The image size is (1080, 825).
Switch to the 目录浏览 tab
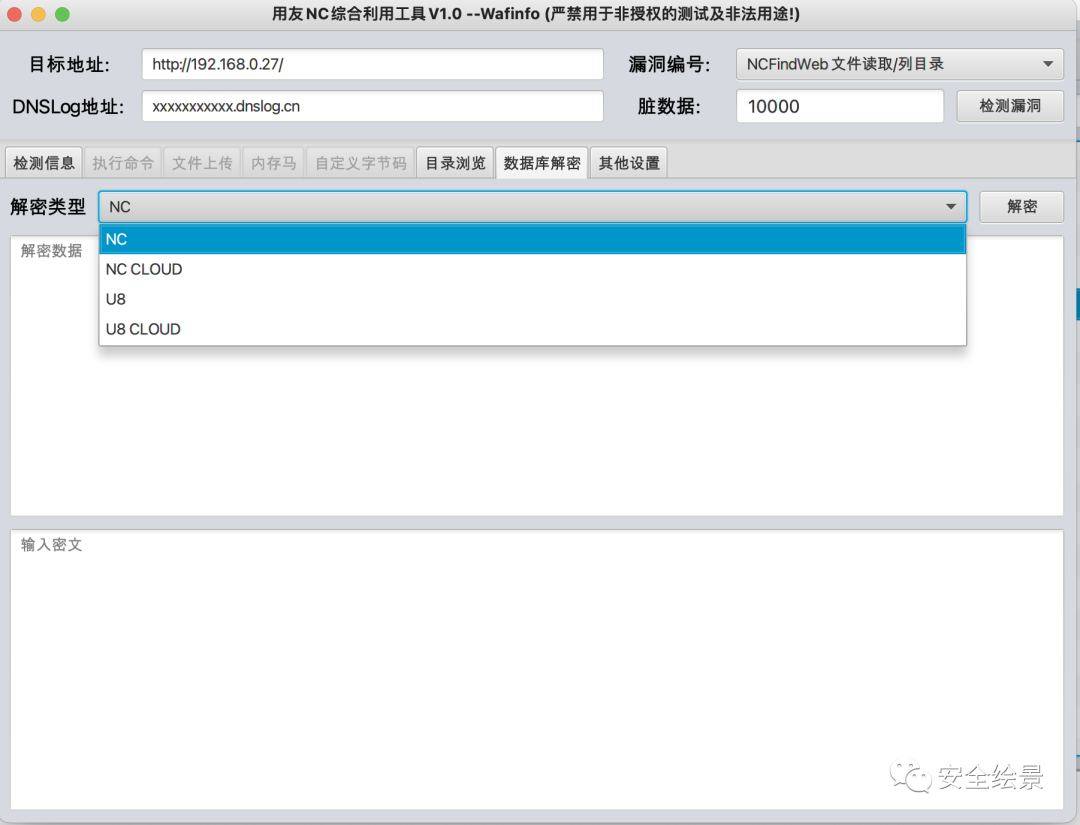[x=455, y=163]
